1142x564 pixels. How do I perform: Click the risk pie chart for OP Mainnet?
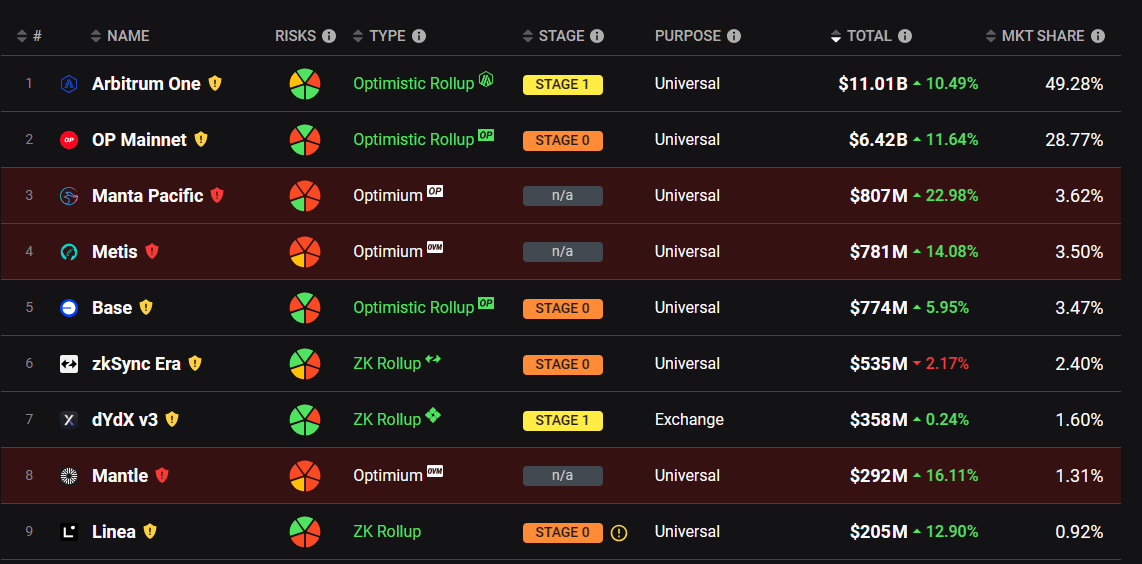click(305, 140)
